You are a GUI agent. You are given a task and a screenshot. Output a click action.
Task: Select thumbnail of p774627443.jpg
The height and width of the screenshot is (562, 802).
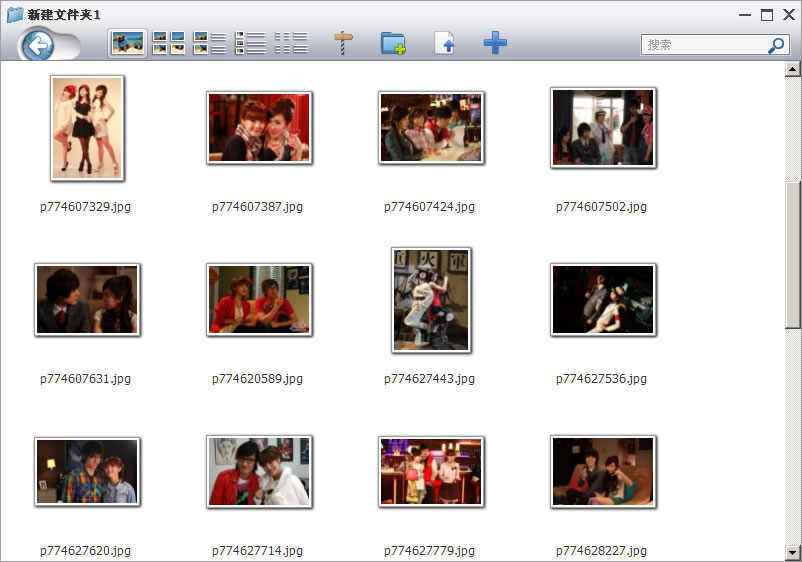(431, 300)
